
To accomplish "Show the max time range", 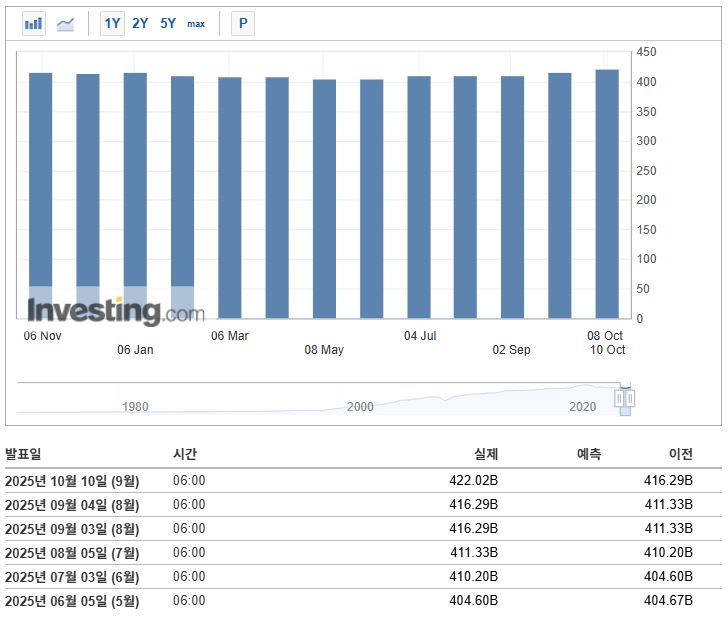I will (196, 23).
